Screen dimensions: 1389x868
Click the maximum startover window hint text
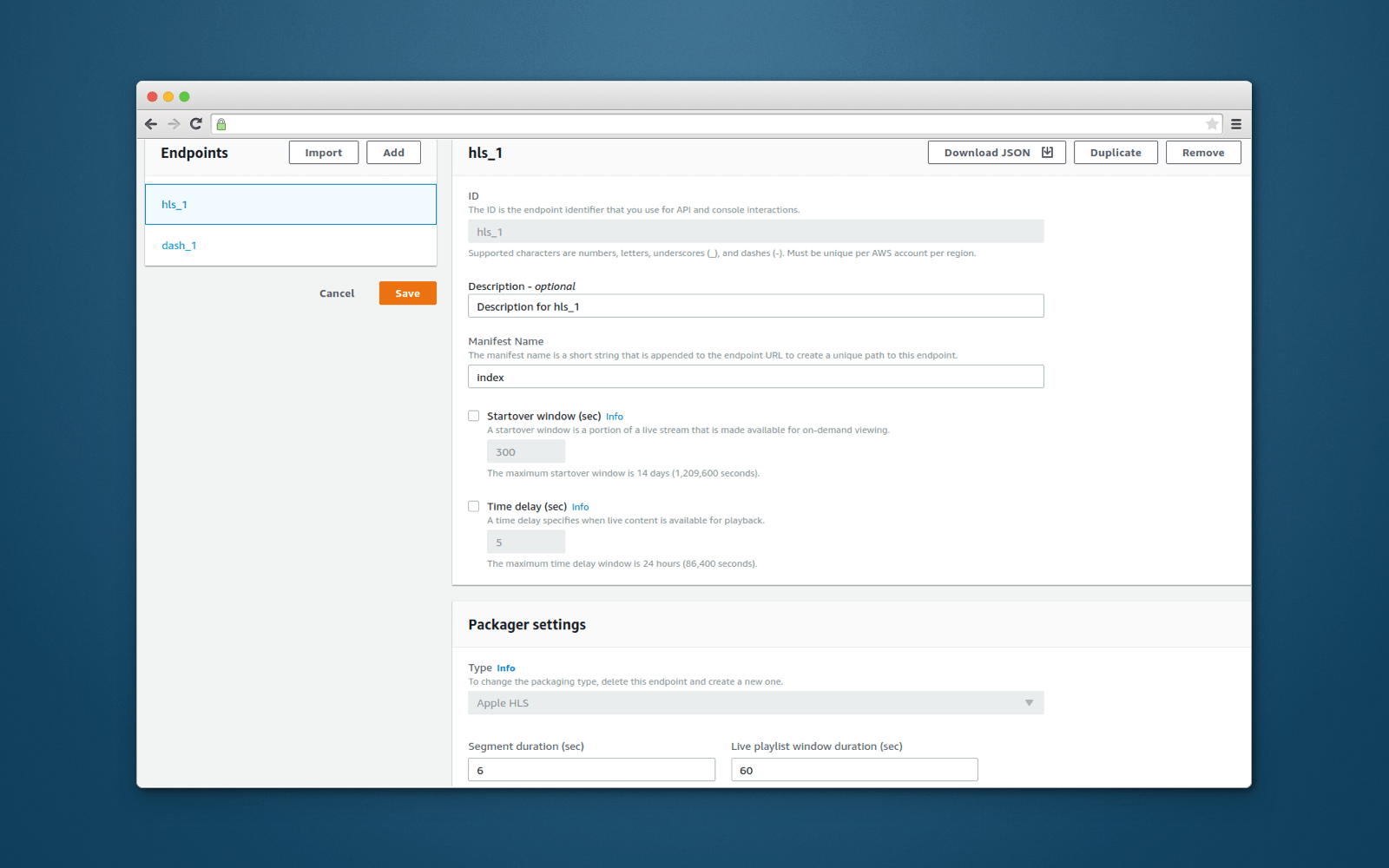[x=623, y=473]
